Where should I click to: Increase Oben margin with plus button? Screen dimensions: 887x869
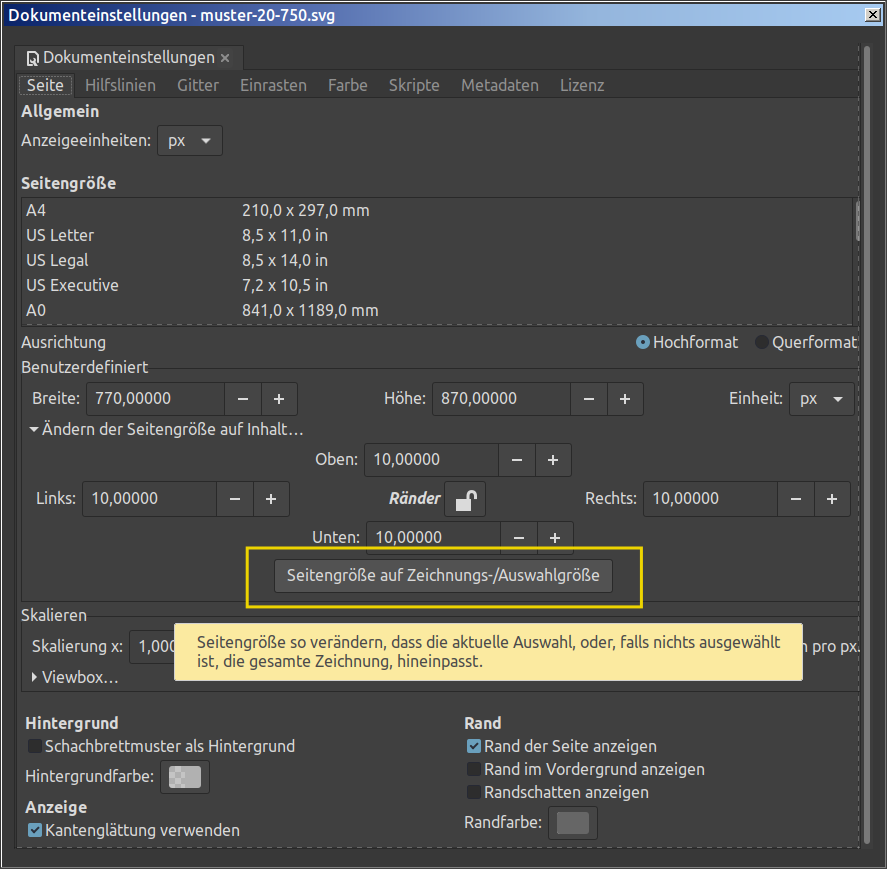553,460
